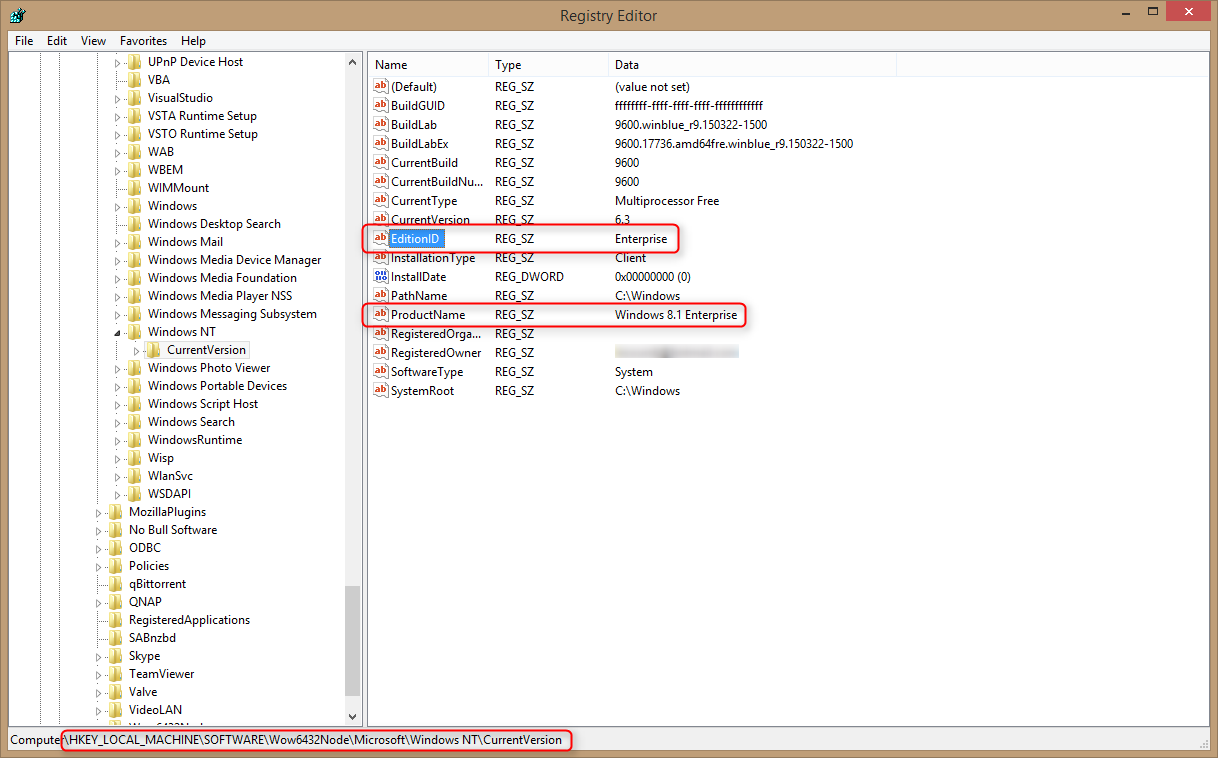Click the tree pane scroll up arrow
The image size is (1218, 758).
[352, 62]
